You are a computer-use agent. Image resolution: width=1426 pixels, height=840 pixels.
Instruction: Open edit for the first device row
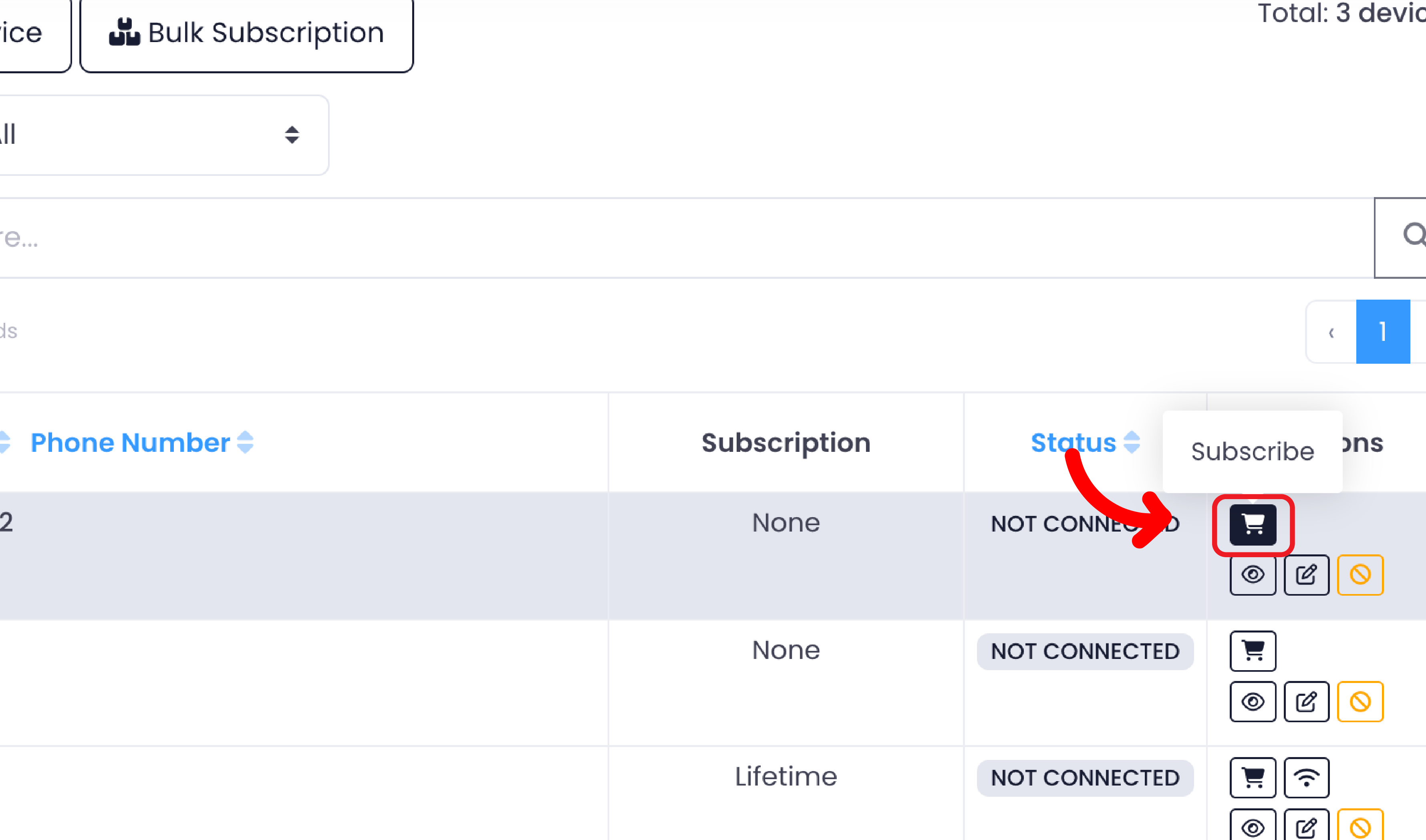tap(1306, 575)
